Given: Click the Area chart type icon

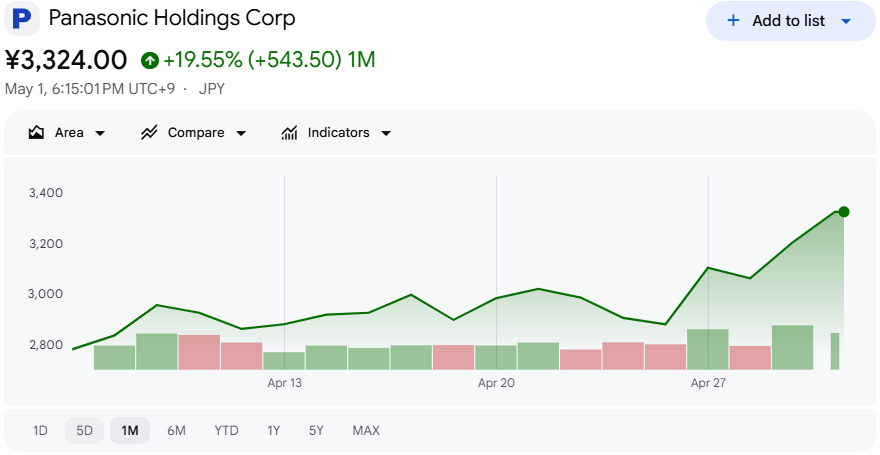Looking at the screenshot, I should pos(36,133).
